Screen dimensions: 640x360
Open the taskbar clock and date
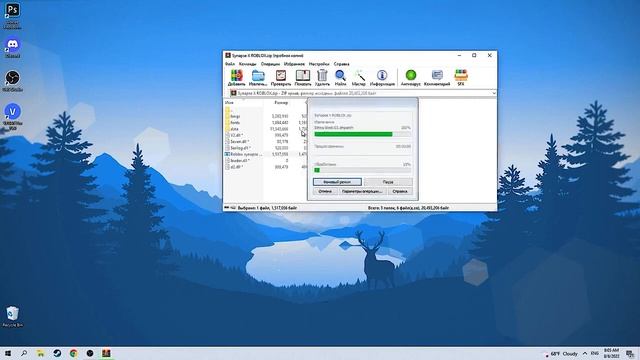click(x=611, y=353)
